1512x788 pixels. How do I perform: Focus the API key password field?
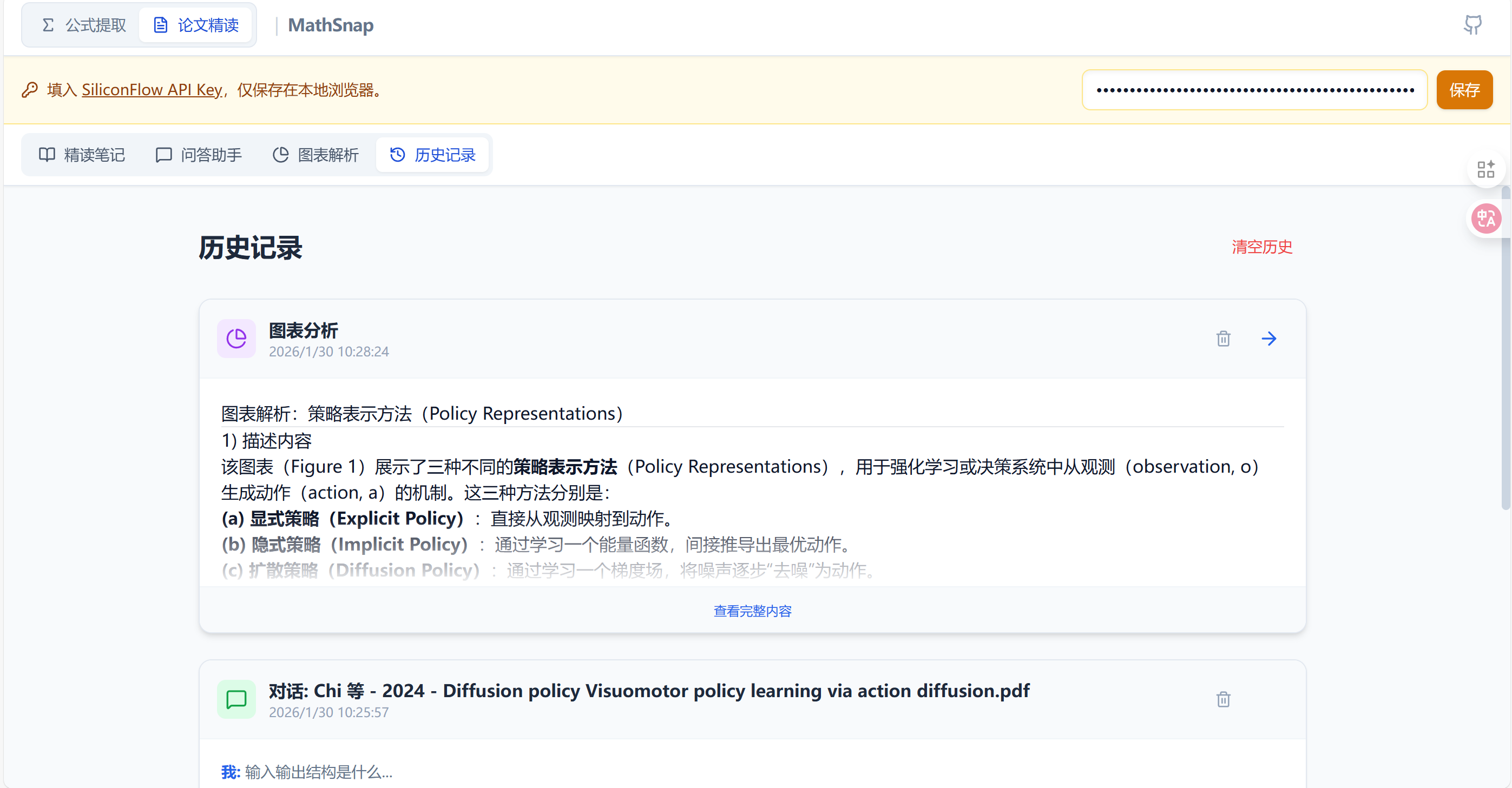coord(1254,90)
